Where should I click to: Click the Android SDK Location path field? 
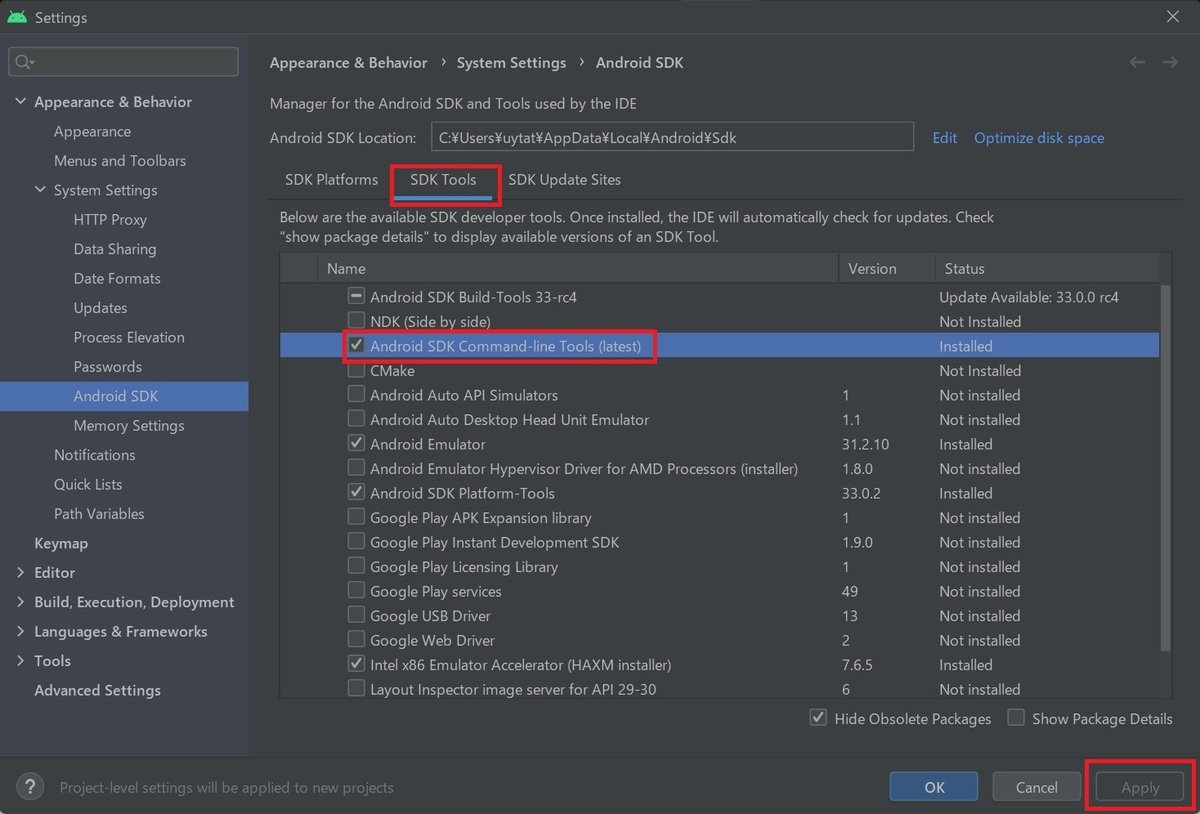(672, 138)
